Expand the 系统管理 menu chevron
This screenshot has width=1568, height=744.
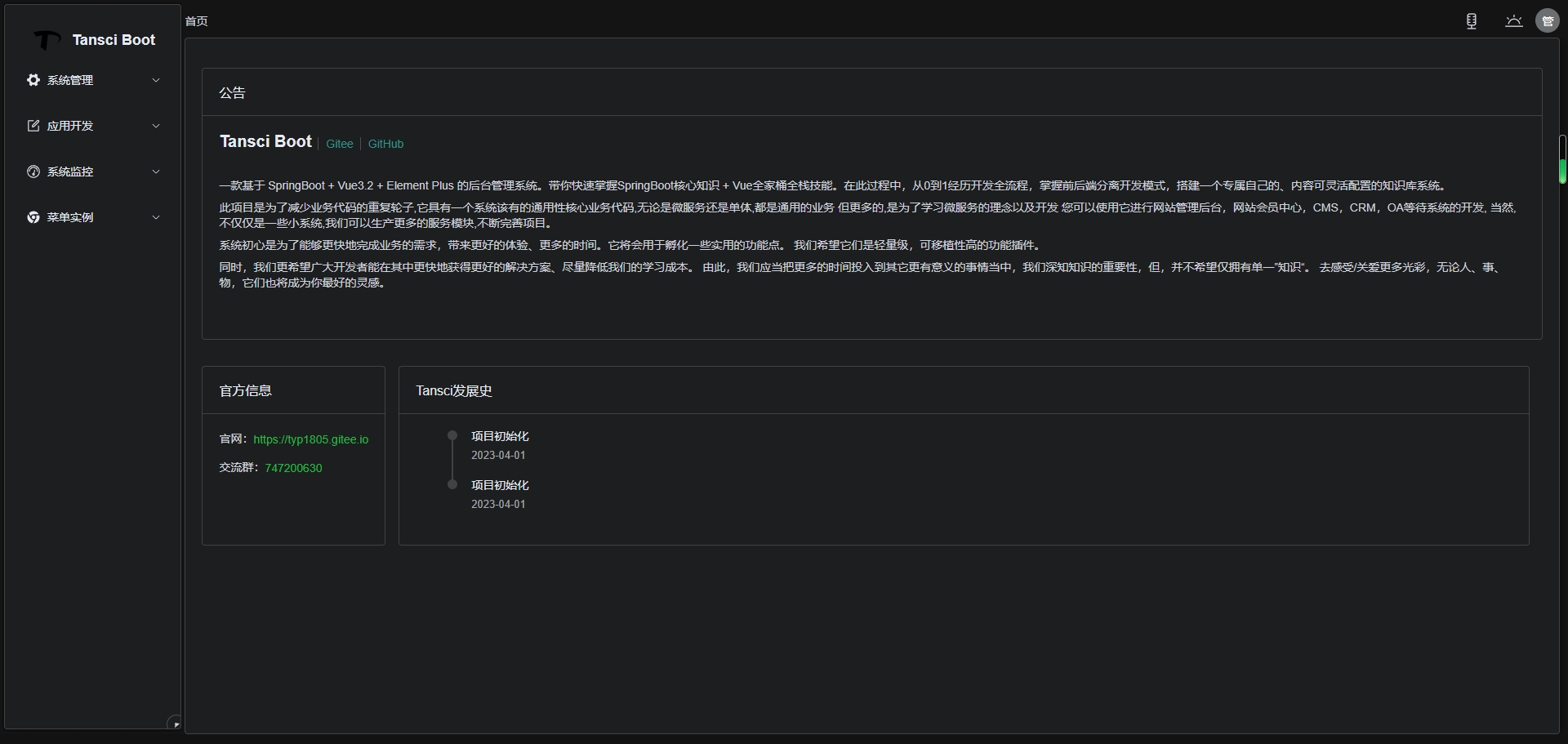click(x=156, y=80)
